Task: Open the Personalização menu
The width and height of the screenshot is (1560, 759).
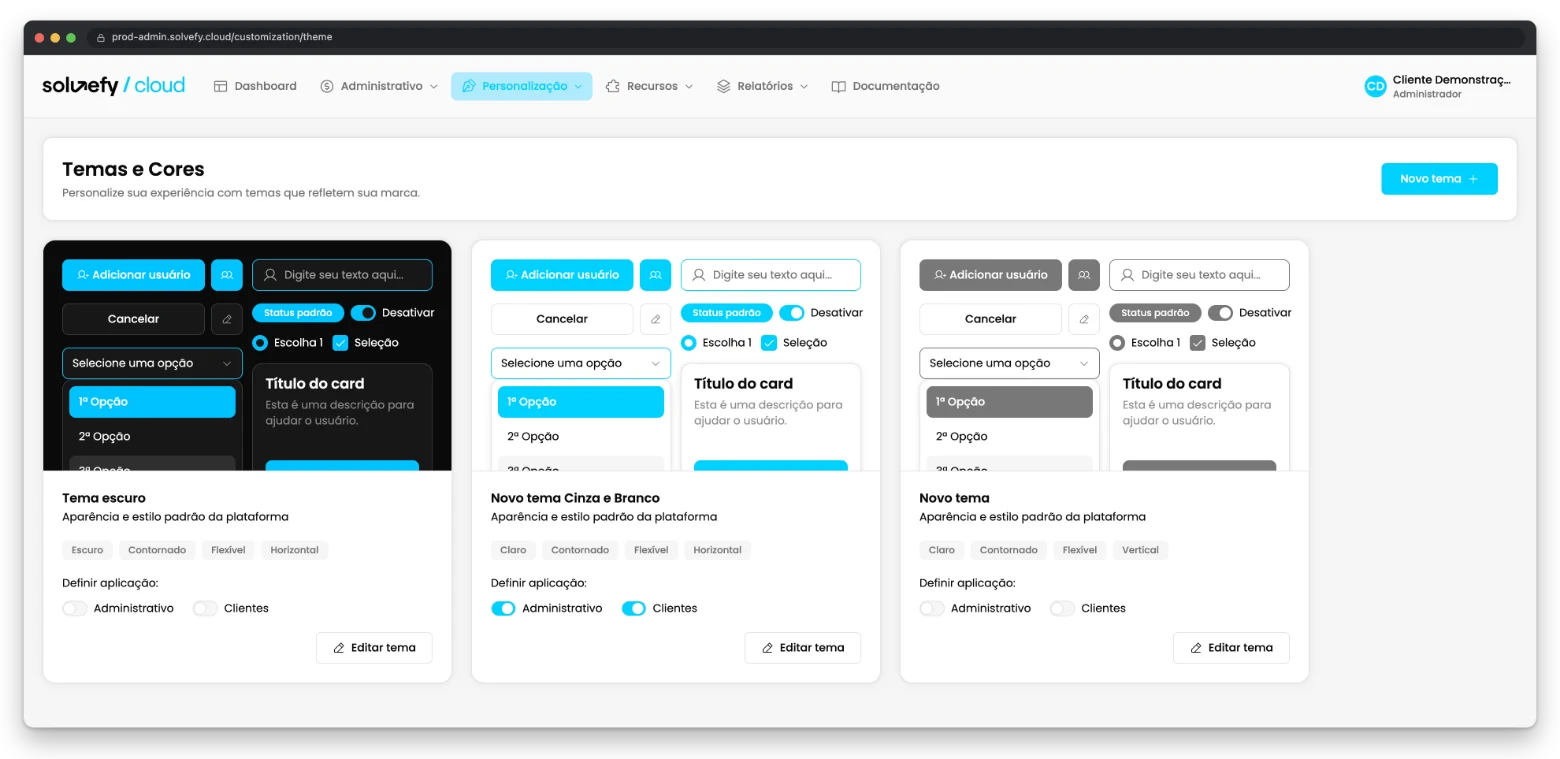Action: (521, 86)
